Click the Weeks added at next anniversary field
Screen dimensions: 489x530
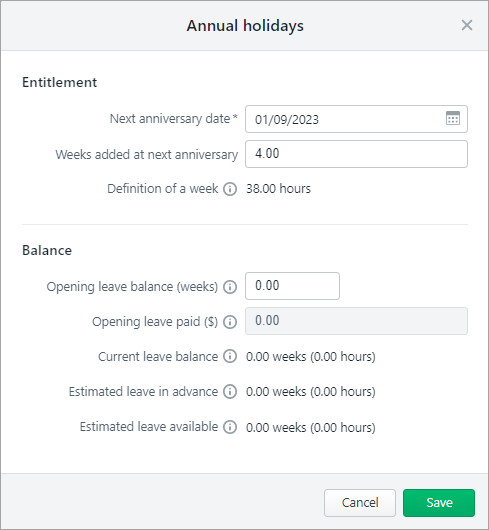point(356,154)
